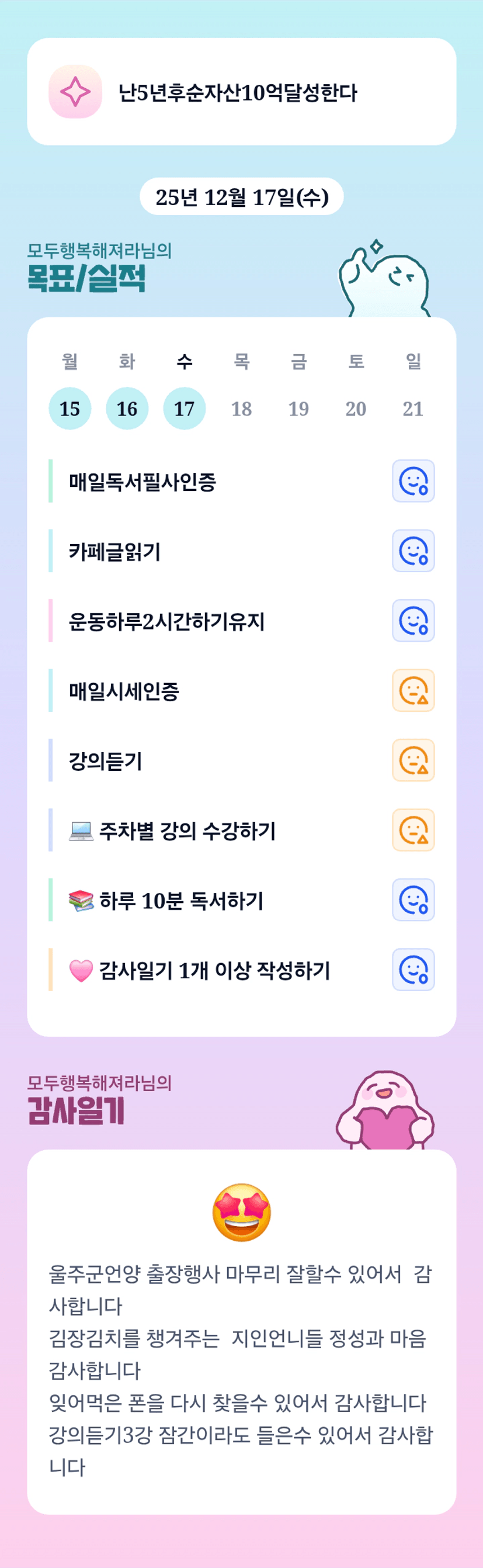
Task: Click the pink heart-holding mascot character
Action: [385, 1112]
